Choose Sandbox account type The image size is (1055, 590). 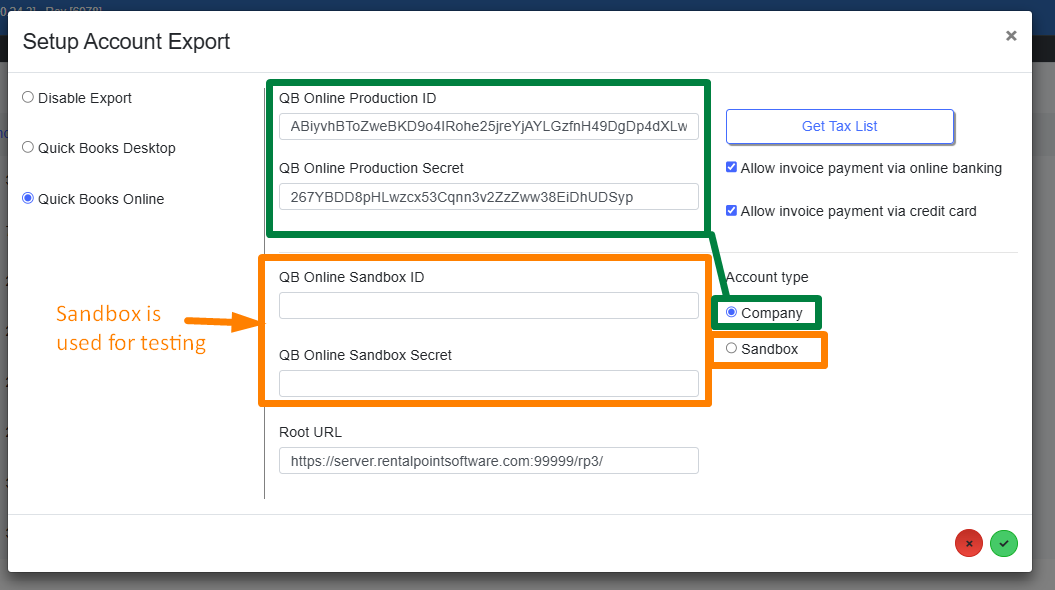tap(731, 348)
